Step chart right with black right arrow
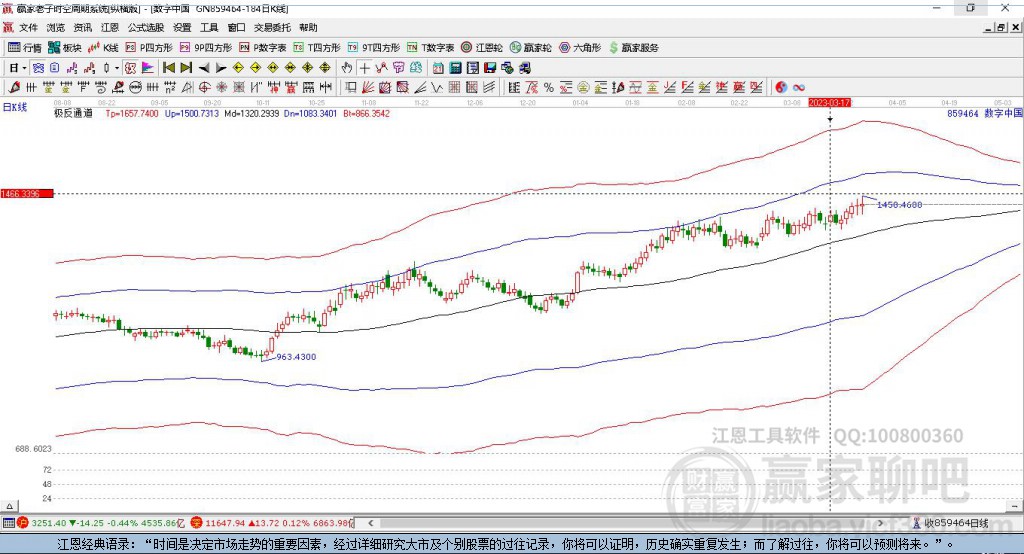The width and height of the screenshot is (1024, 554). pyautogui.click(x=221, y=68)
